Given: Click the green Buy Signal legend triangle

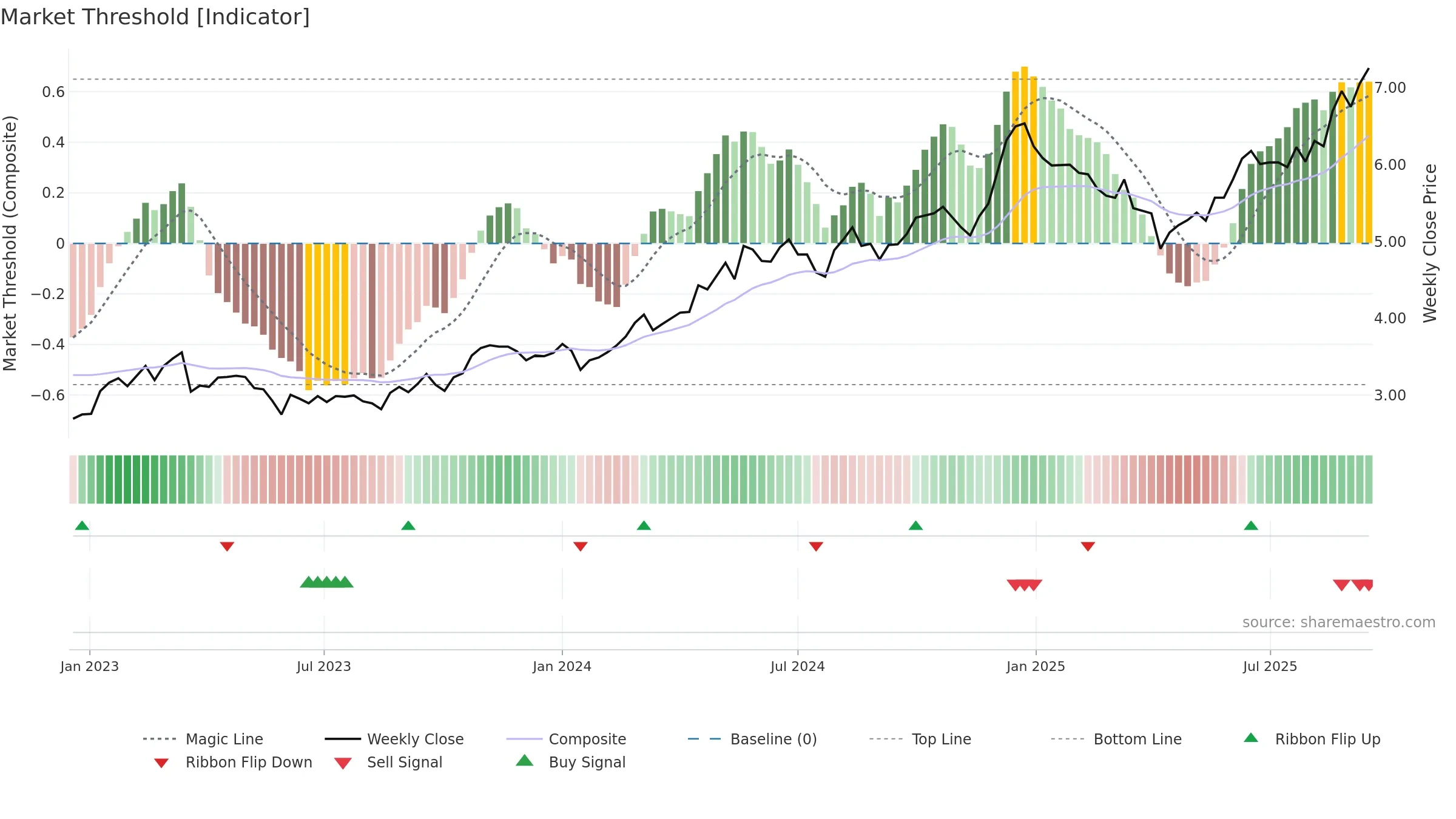Looking at the screenshot, I should coord(525,760).
